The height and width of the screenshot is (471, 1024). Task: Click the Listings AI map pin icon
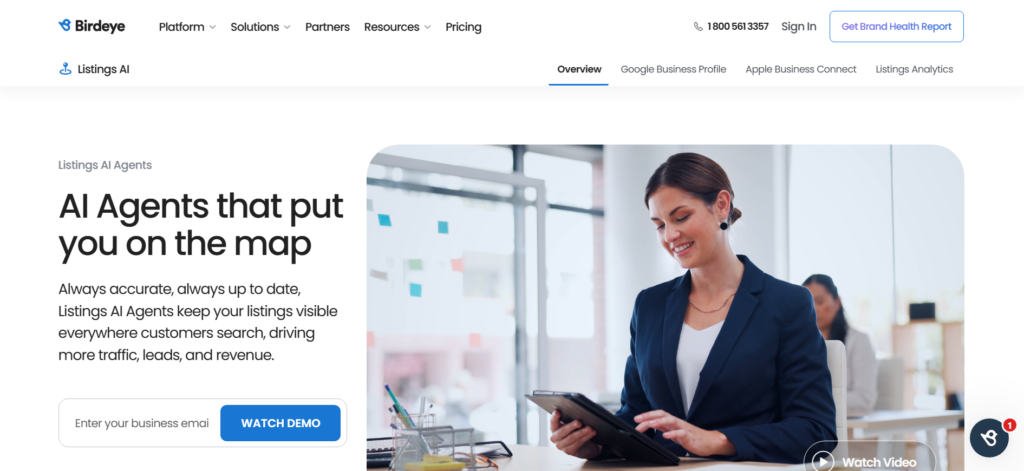tap(65, 69)
